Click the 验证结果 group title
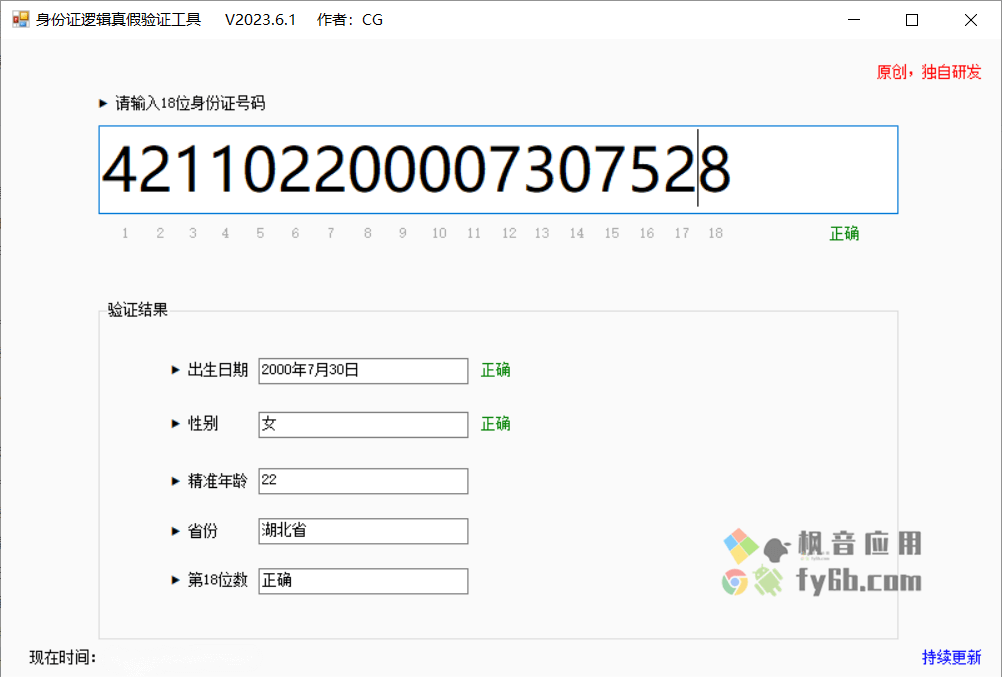The height and width of the screenshot is (677, 1002). 137,310
